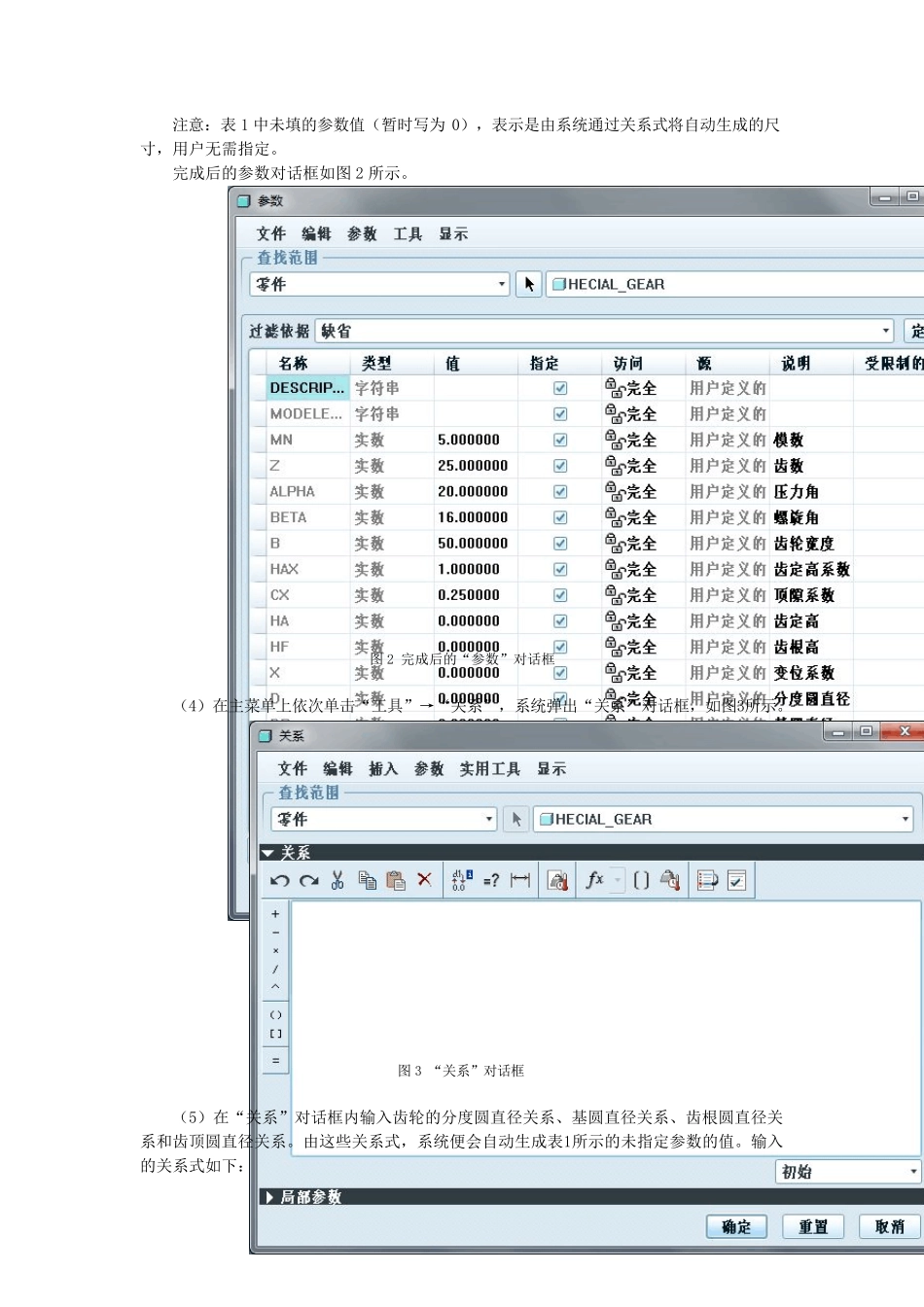Open 过滤依据 缺省 dropdown

point(885,331)
